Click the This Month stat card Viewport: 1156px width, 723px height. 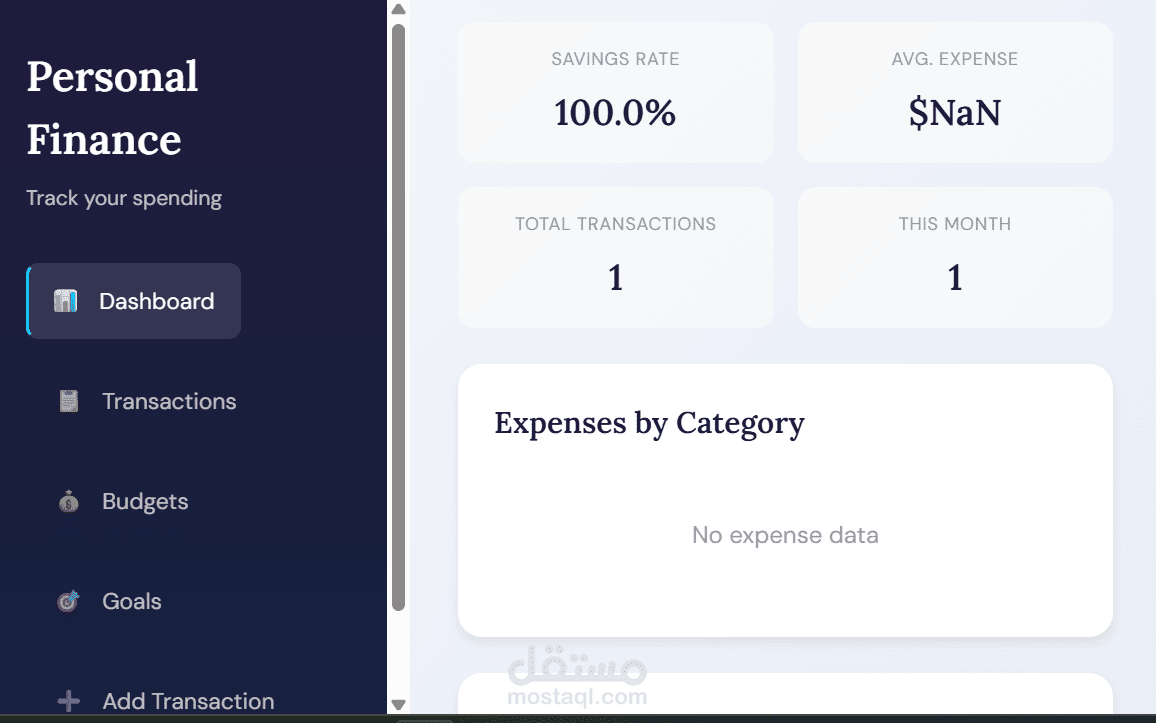tap(954, 257)
